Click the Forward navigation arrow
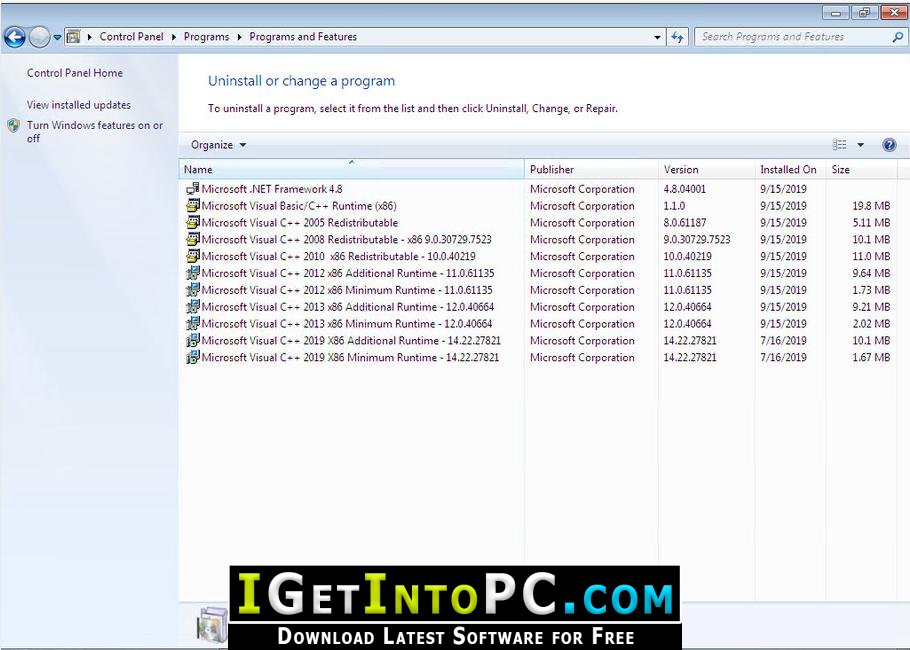The width and height of the screenshot is (910, 650). coord(39,37)
